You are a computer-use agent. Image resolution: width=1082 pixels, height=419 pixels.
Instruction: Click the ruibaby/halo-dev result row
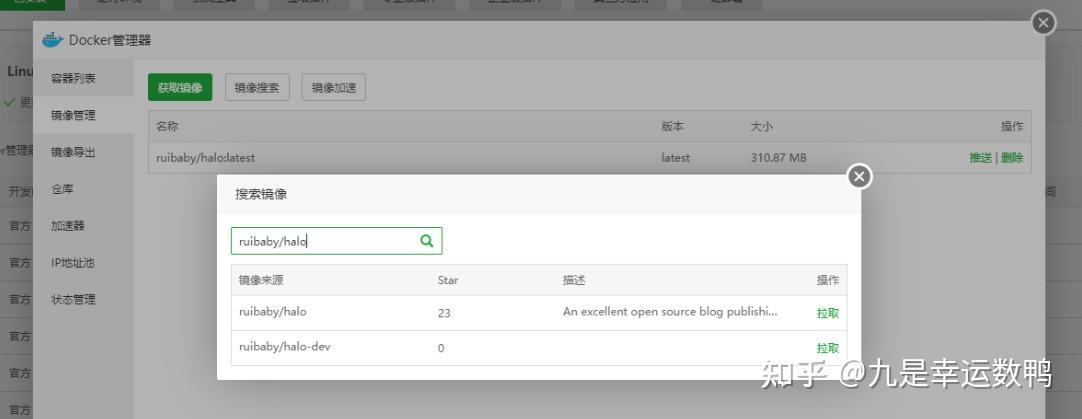click(x=539, y=348)
